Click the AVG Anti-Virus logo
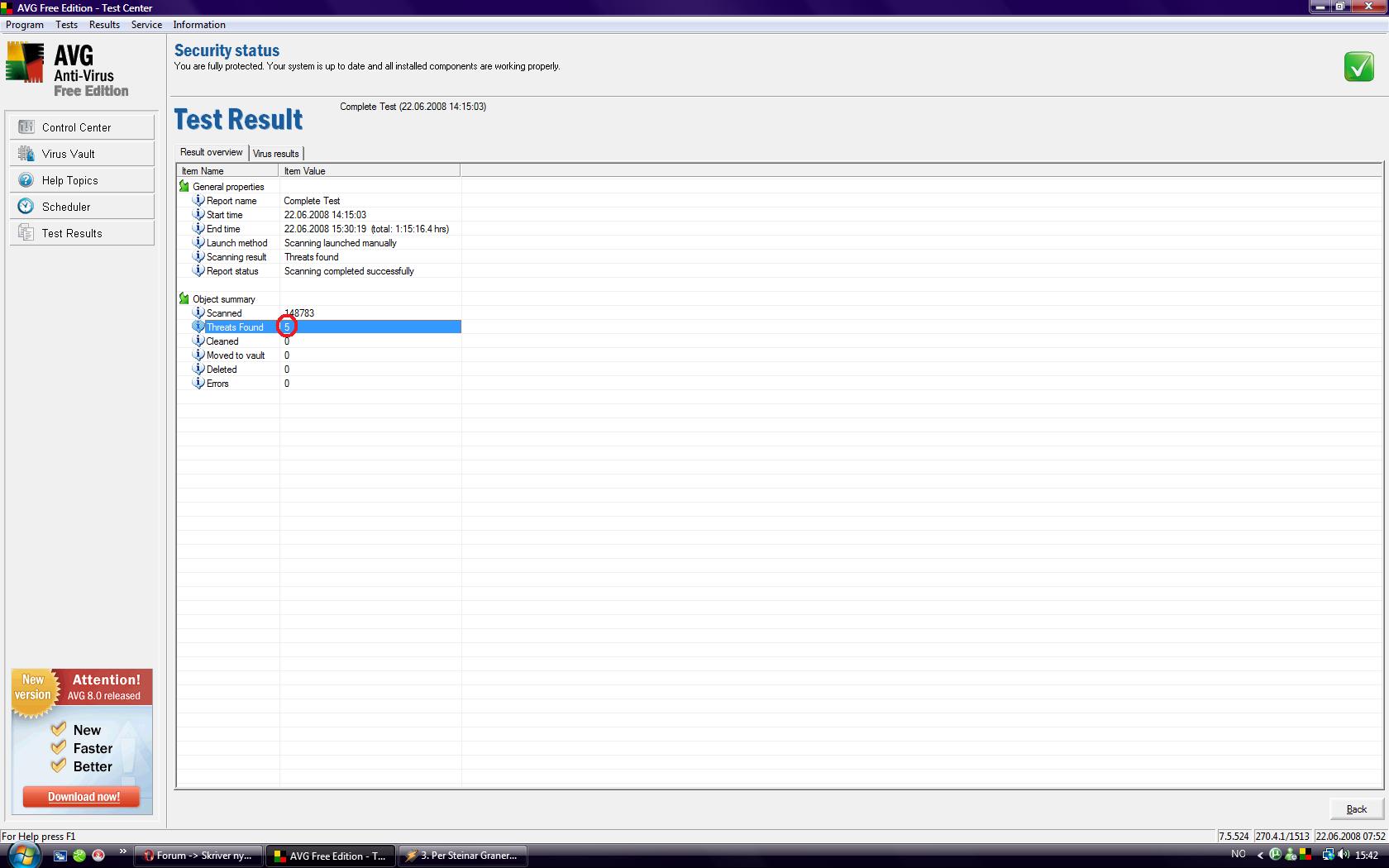This screenshot has height=868, width=1389. [68, 70]
